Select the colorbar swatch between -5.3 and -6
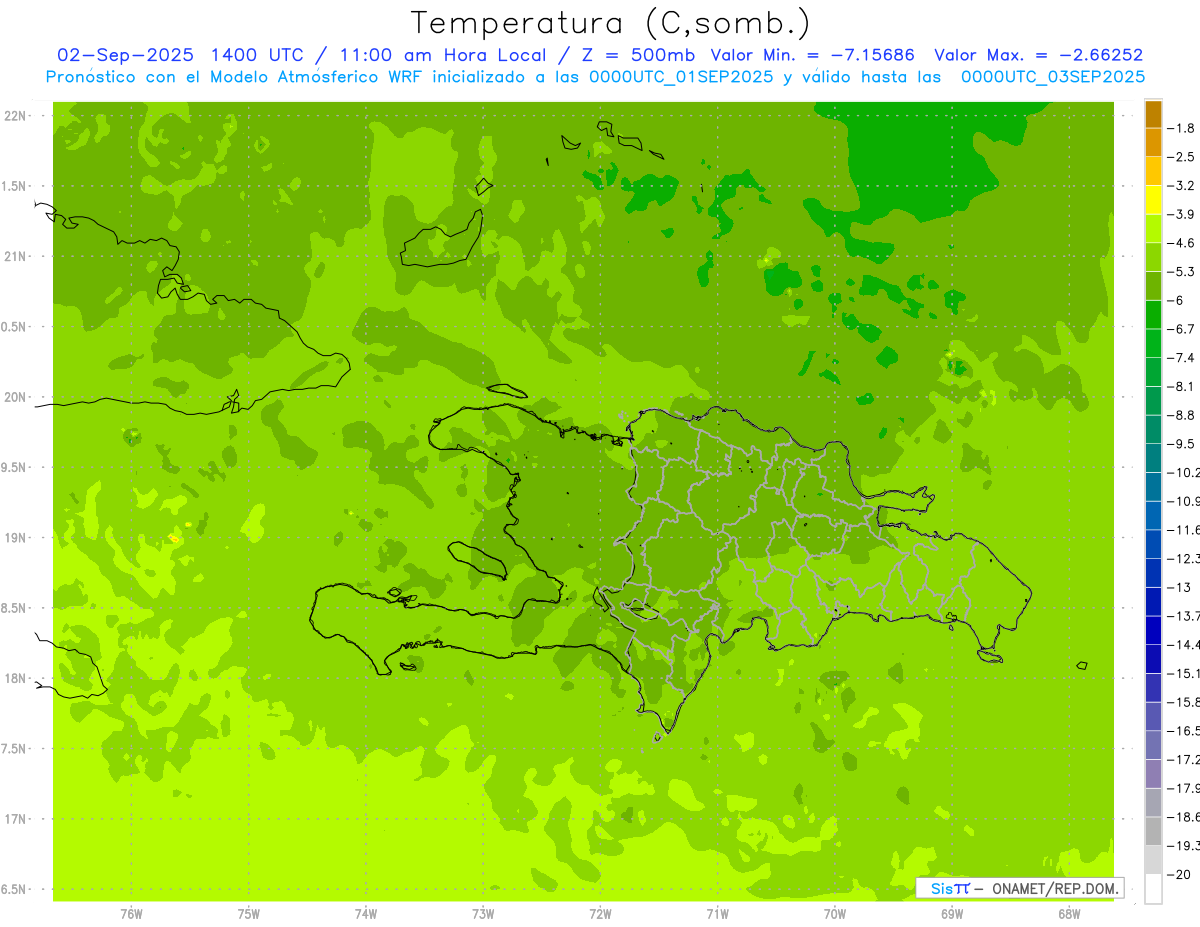This screenshot has height=927, width=1200. click(1153, 286)
